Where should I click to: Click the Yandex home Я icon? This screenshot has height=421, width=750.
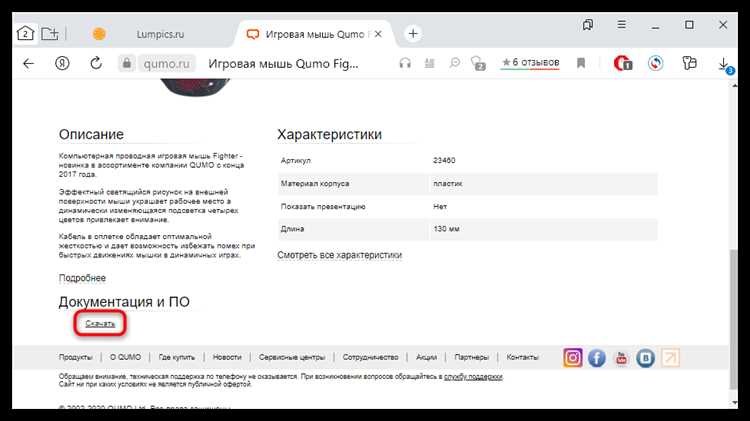(x=62, y=63)
